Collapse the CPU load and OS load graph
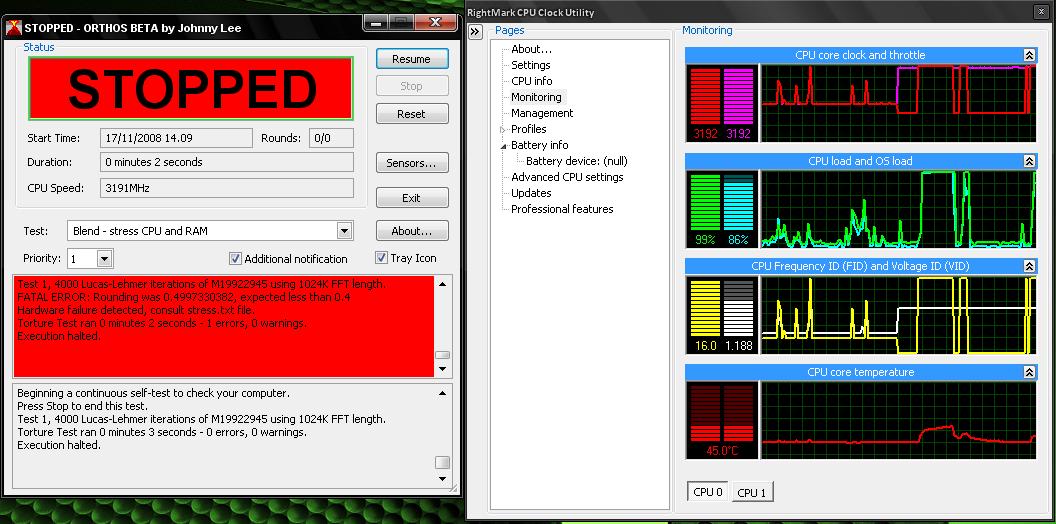1056x524 pixels. tap(1029, 161)
